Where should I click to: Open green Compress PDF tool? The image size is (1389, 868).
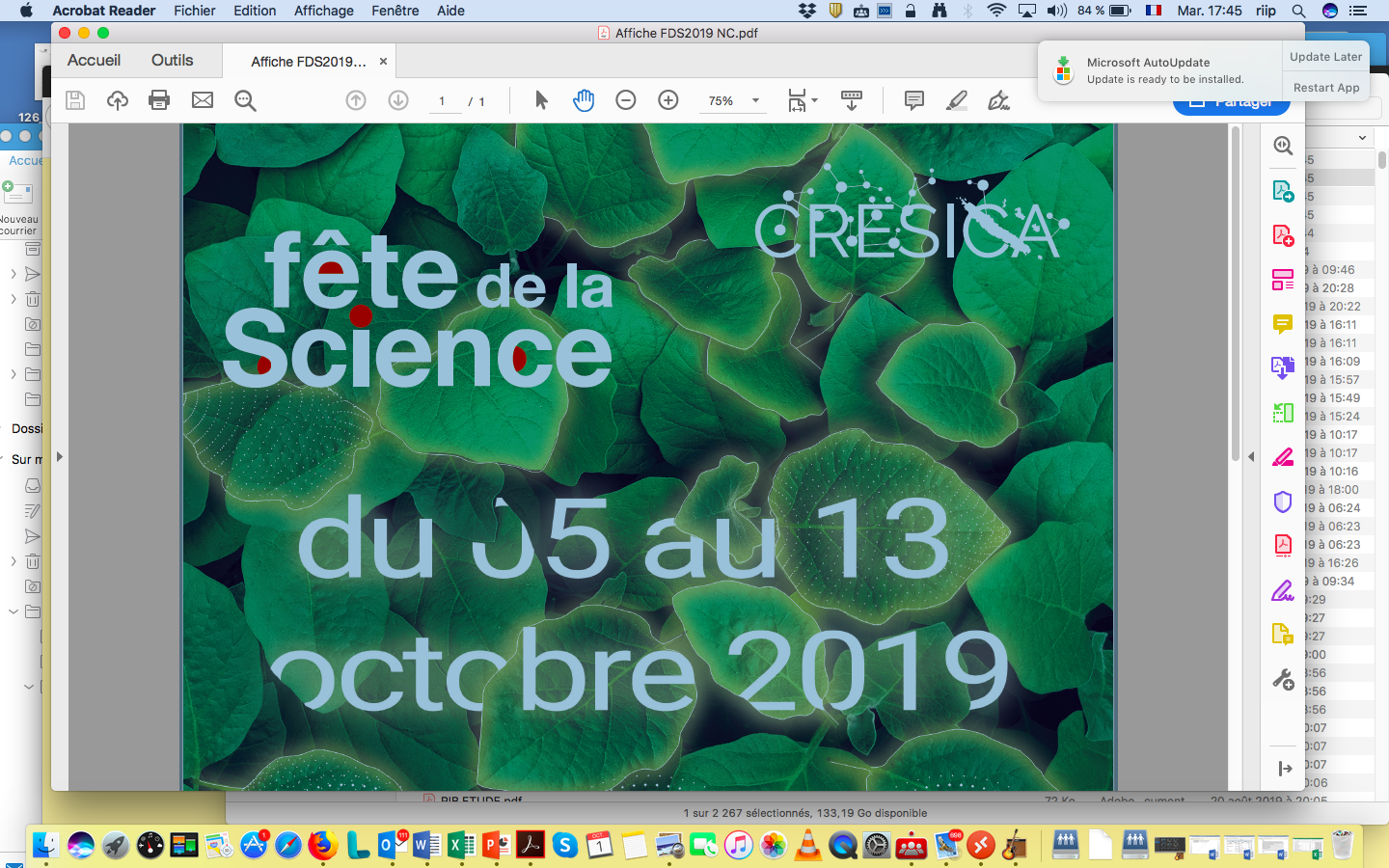coord(1283,413)
